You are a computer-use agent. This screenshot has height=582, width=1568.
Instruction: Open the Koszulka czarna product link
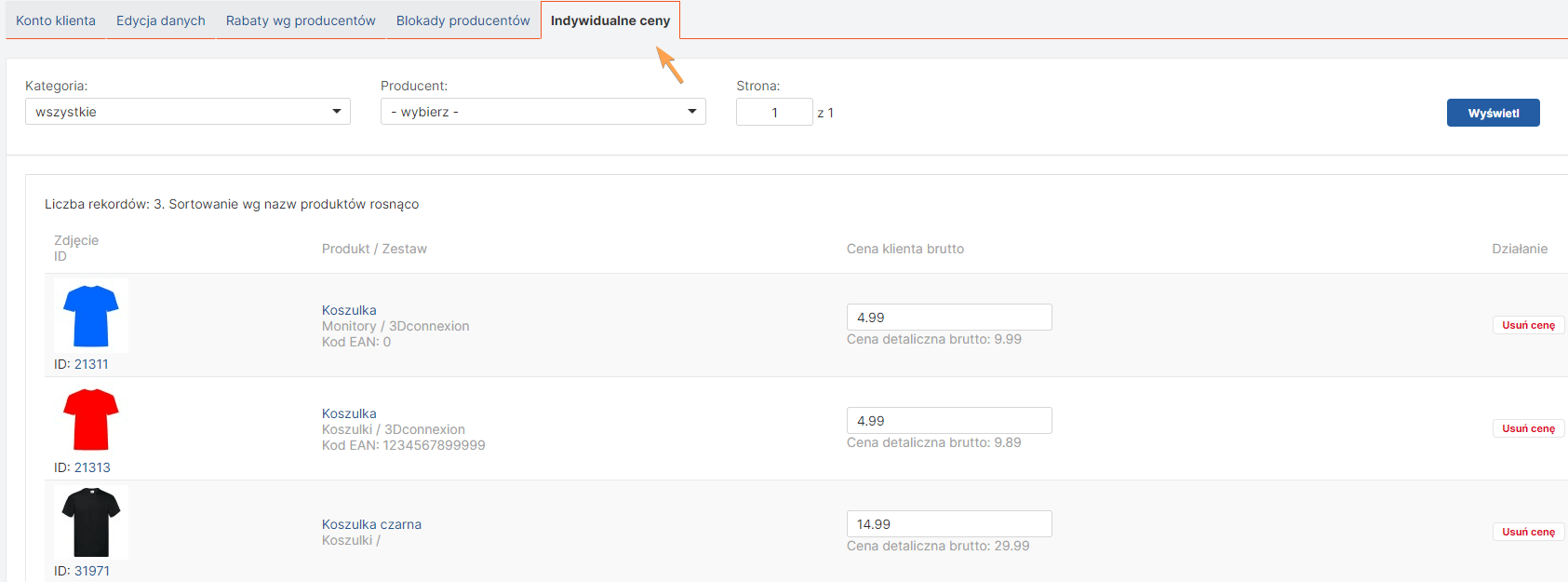371,524
